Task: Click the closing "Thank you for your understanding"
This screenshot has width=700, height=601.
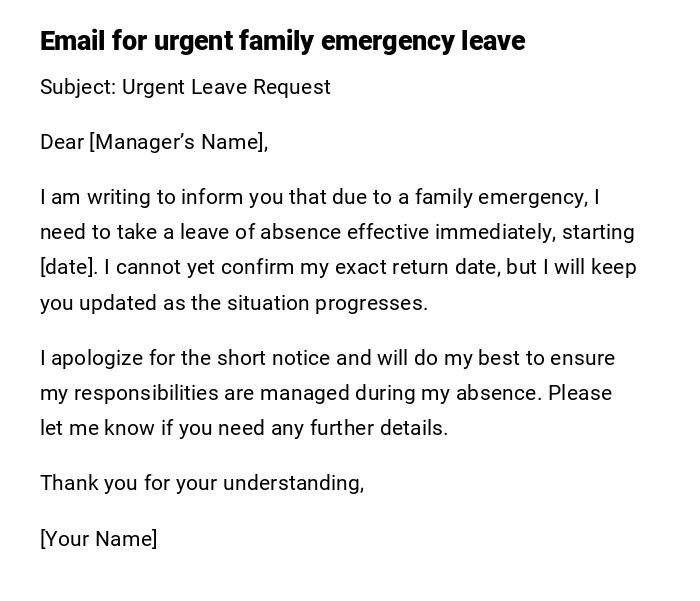Action: pyautogui.click(x=200, y=483)
